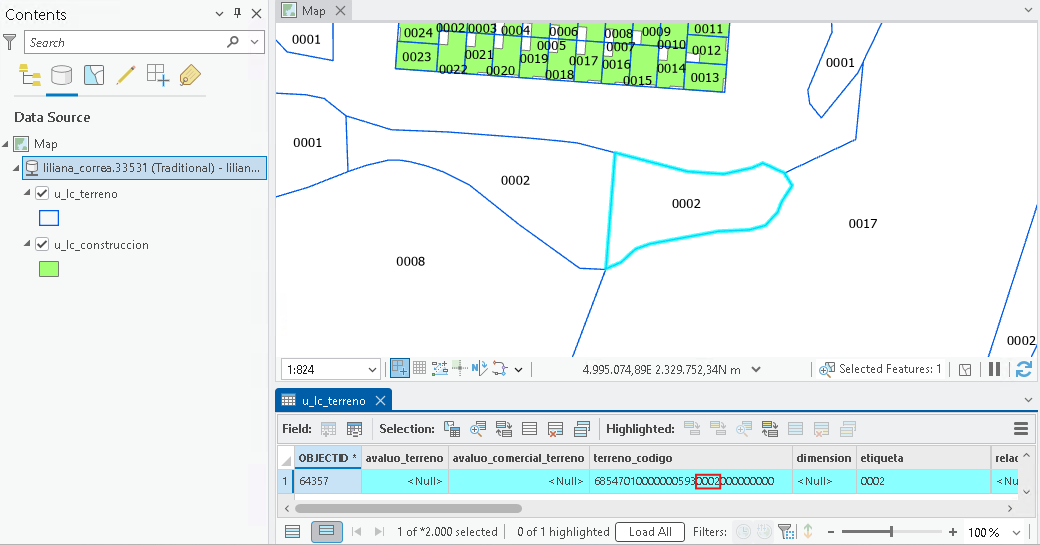The width and height of the screenshot is (1040, 545).
Task: Open coordinate display units dropdown
Action: [x=756, y=370]
